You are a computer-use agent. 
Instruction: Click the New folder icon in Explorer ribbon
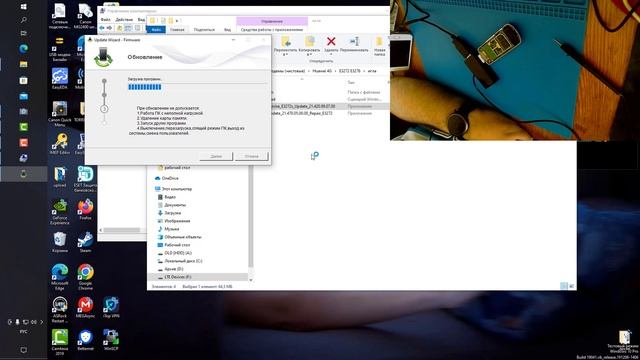pyautogui.click(x=380, y=41)
